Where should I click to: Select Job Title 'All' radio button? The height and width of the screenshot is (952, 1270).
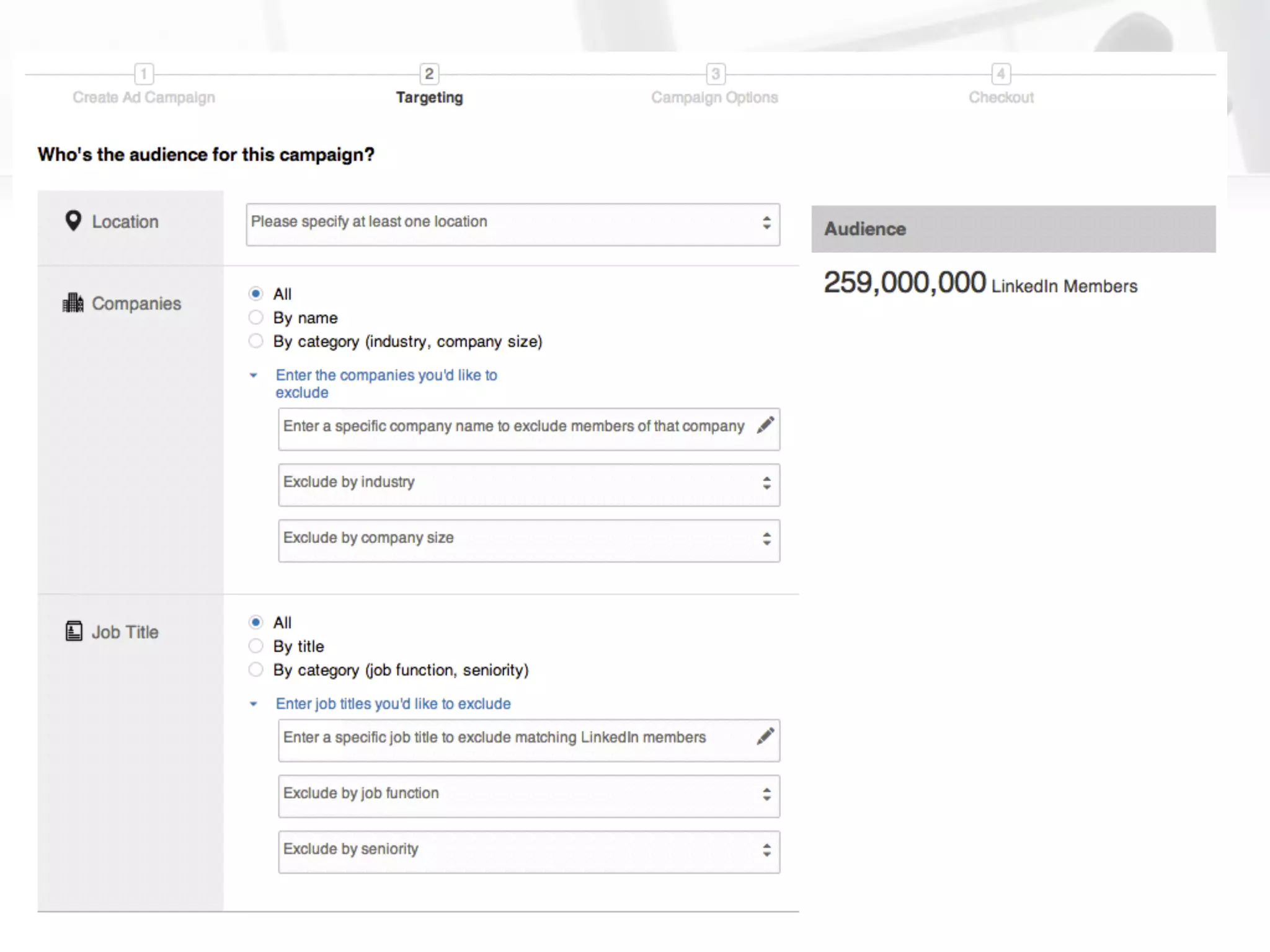[255, 622]
